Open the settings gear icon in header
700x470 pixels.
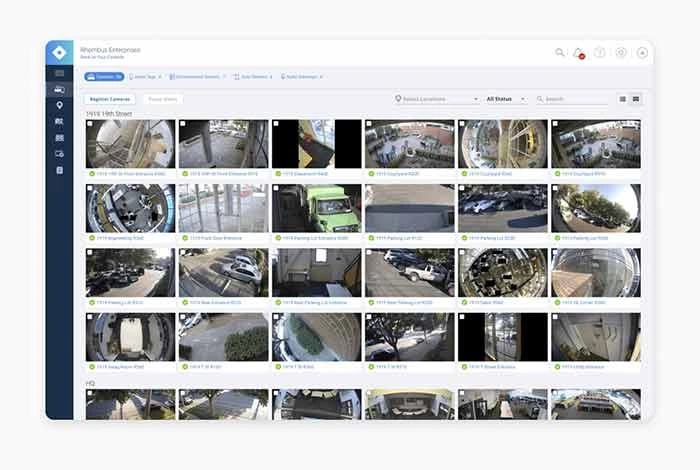(621, 53)
